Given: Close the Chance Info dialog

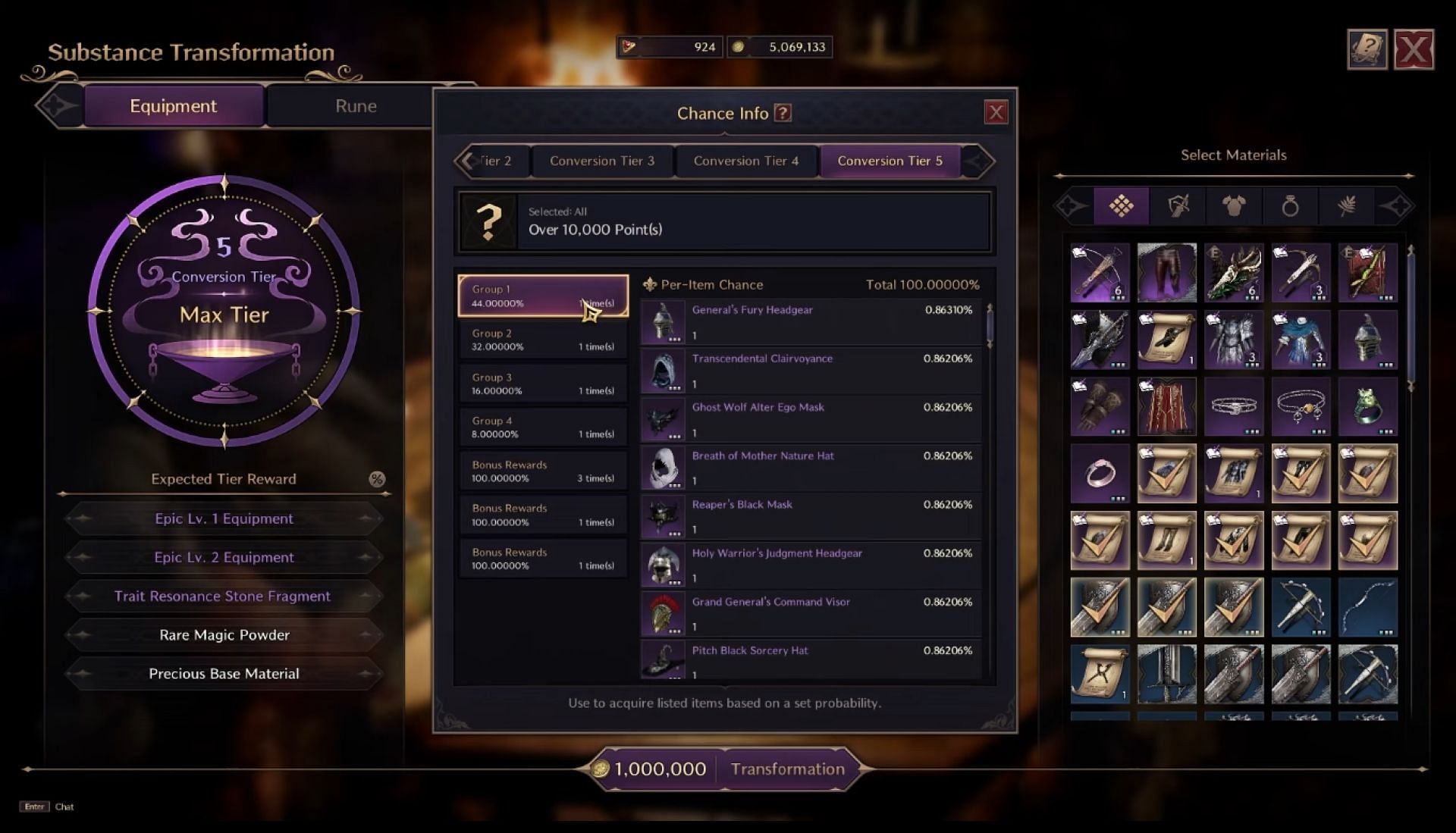Looking at the screenshot, I should click(x=996, y=112).
